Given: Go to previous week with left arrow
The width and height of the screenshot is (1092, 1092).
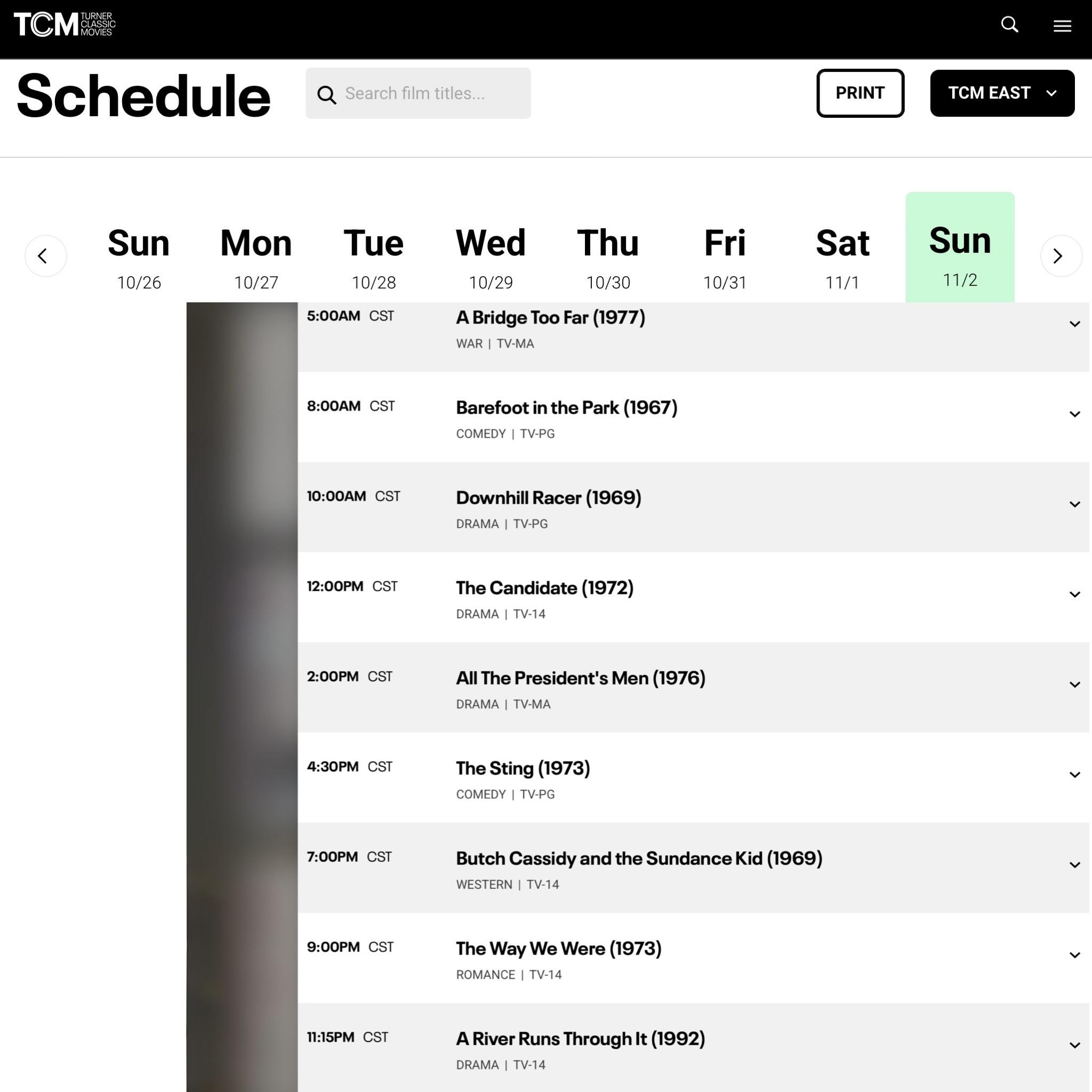Looking at the screenshot, I should click(45, 256).
